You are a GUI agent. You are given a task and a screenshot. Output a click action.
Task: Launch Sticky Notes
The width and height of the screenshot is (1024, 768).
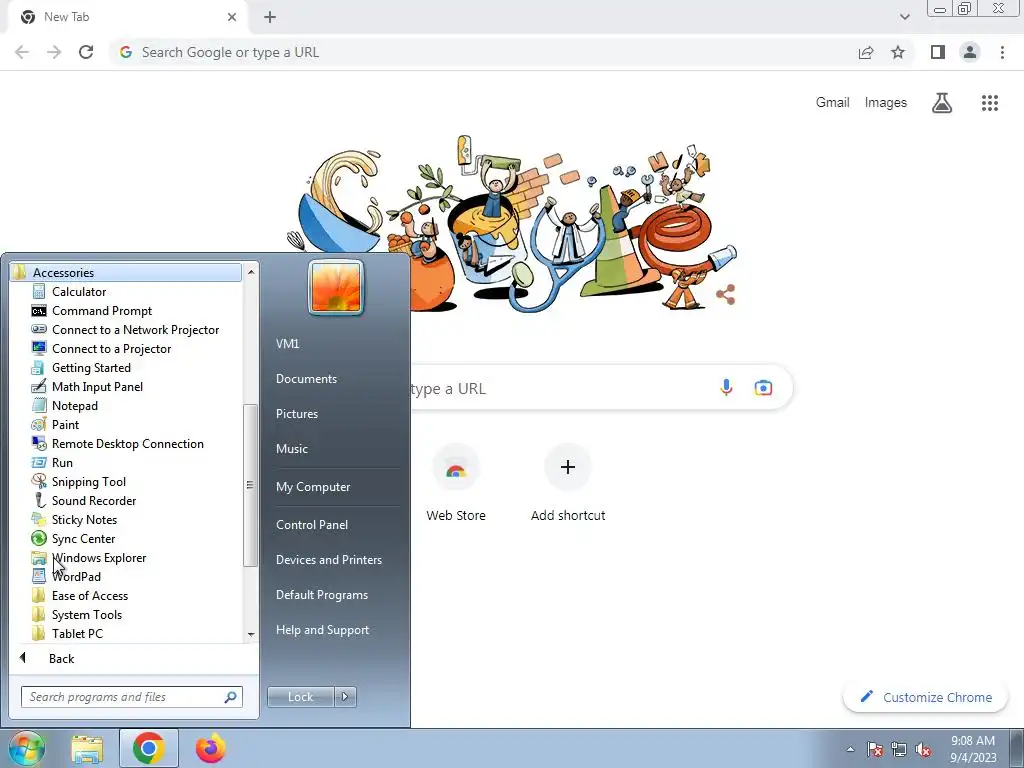(x=84, y=519)
